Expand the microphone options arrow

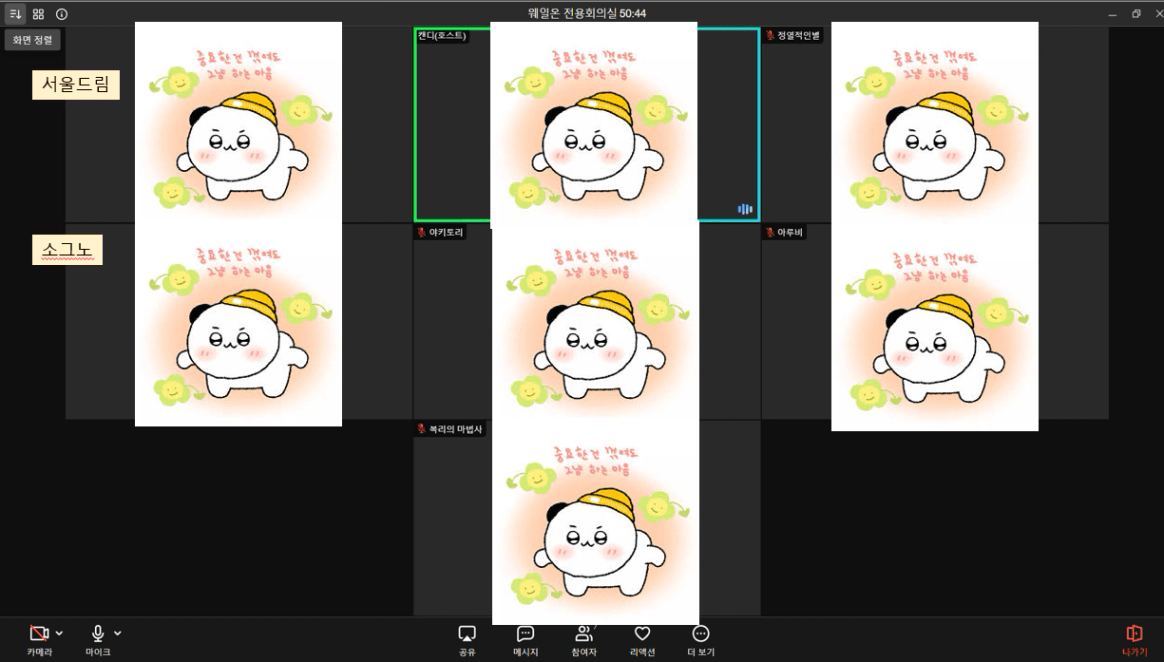click(118, 633)
